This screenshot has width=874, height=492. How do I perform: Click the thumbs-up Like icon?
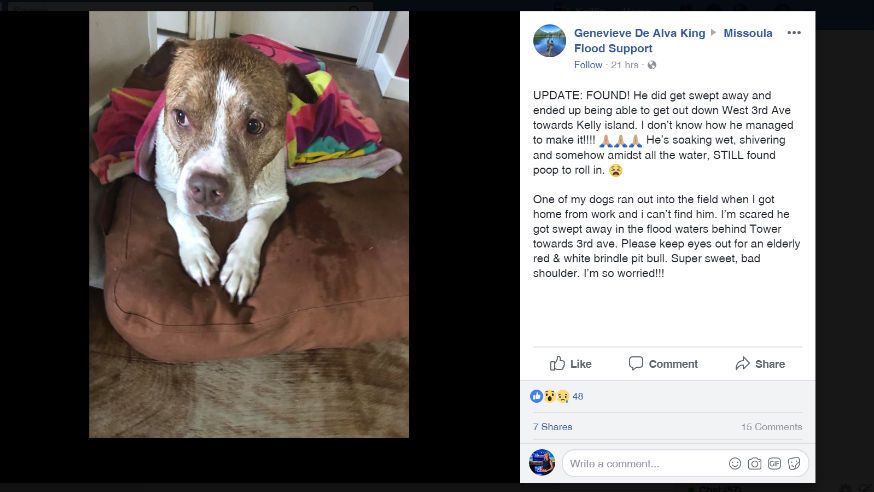[557, 363]
